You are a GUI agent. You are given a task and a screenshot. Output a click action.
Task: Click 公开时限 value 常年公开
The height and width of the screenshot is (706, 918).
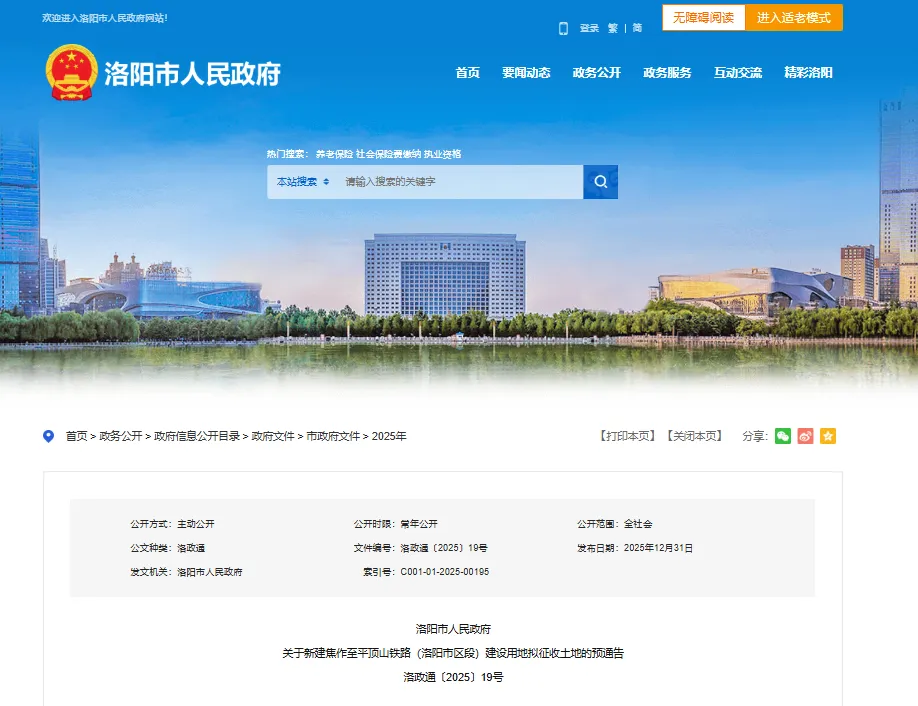click(419, 524)
